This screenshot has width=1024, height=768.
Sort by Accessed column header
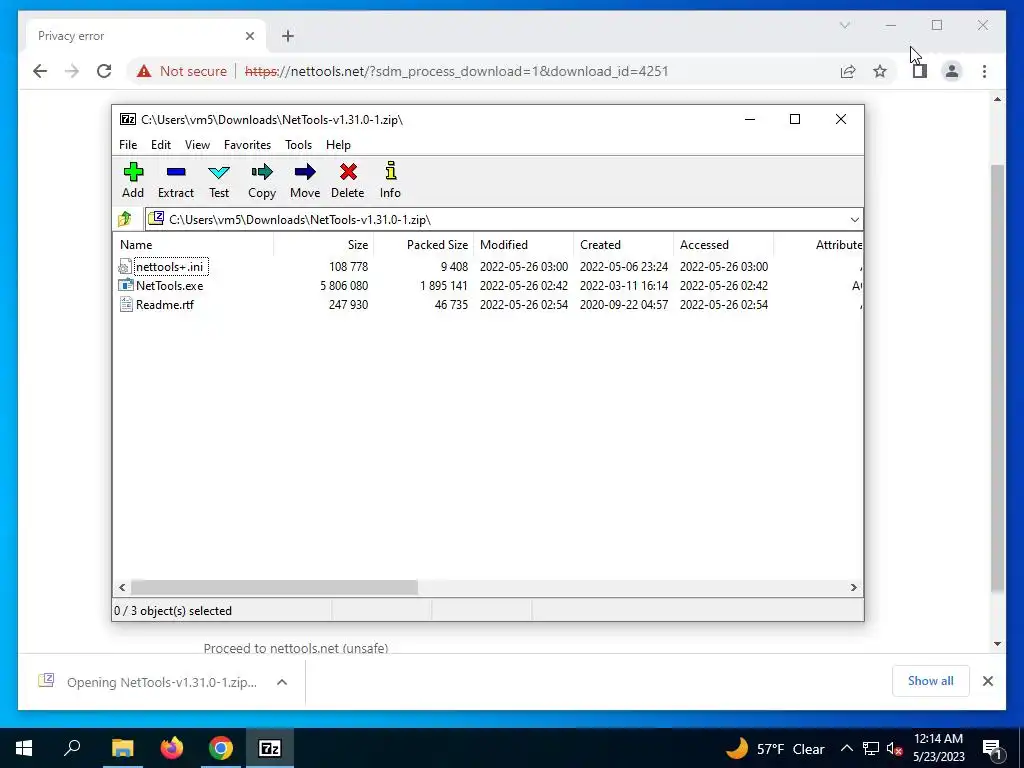[723, 245]
